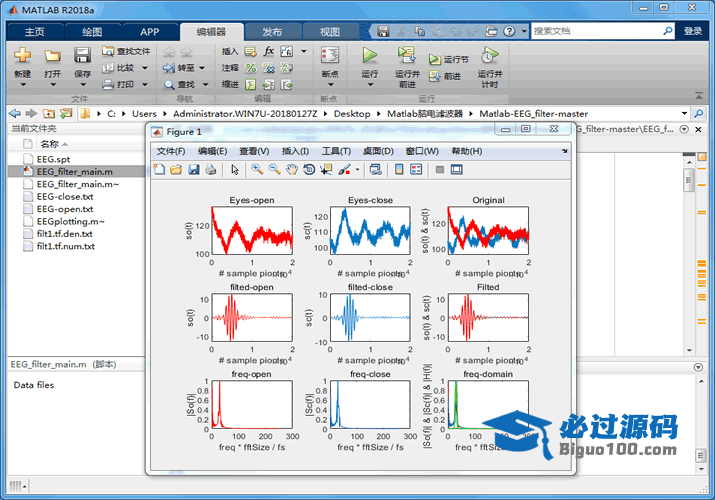Expand the Print dropdown arrow in ribbon
715x500 pixels.
point(145,84)
